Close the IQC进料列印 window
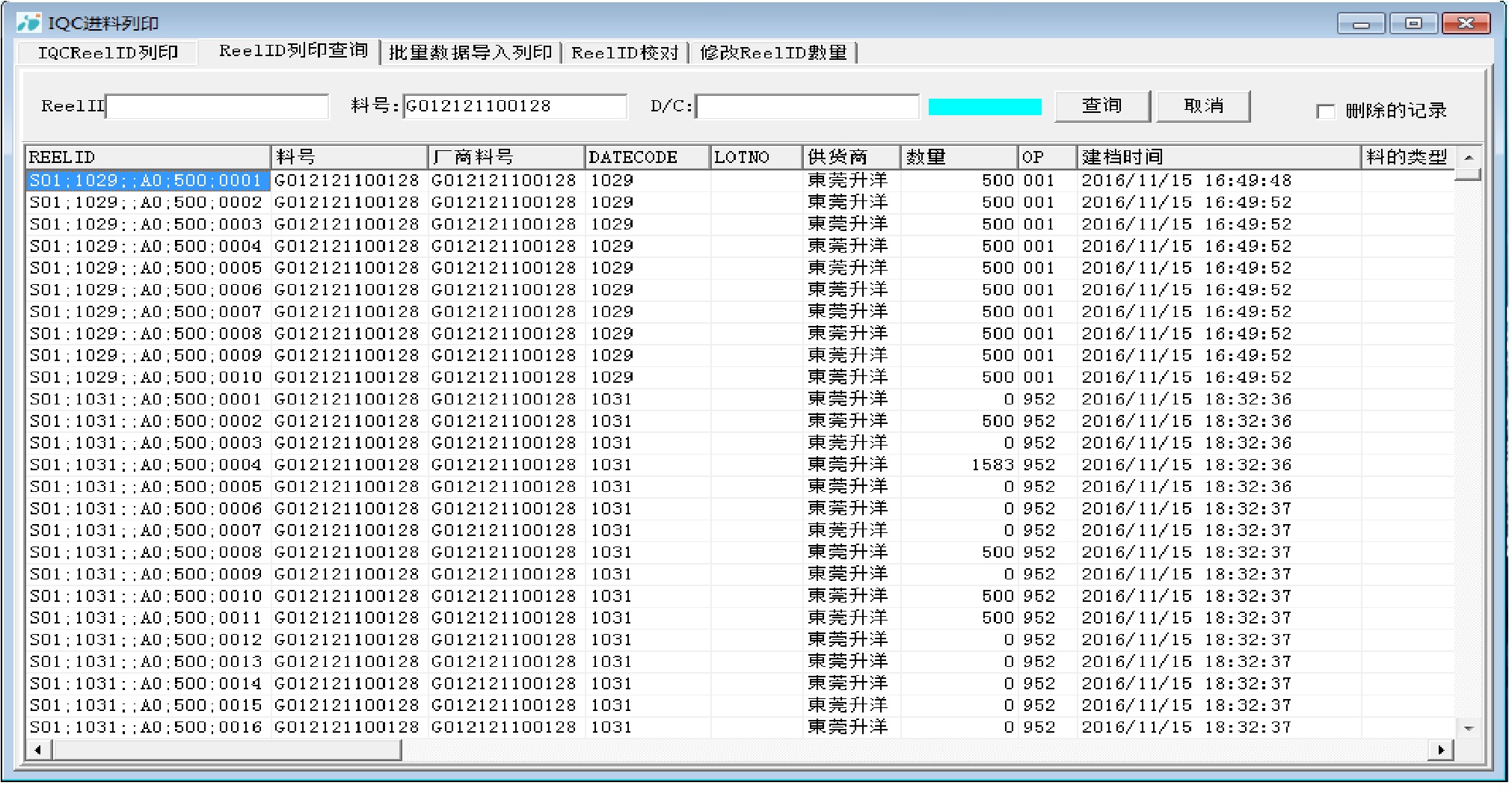This screenshot has height=791, width=1512. (1465, 24)
